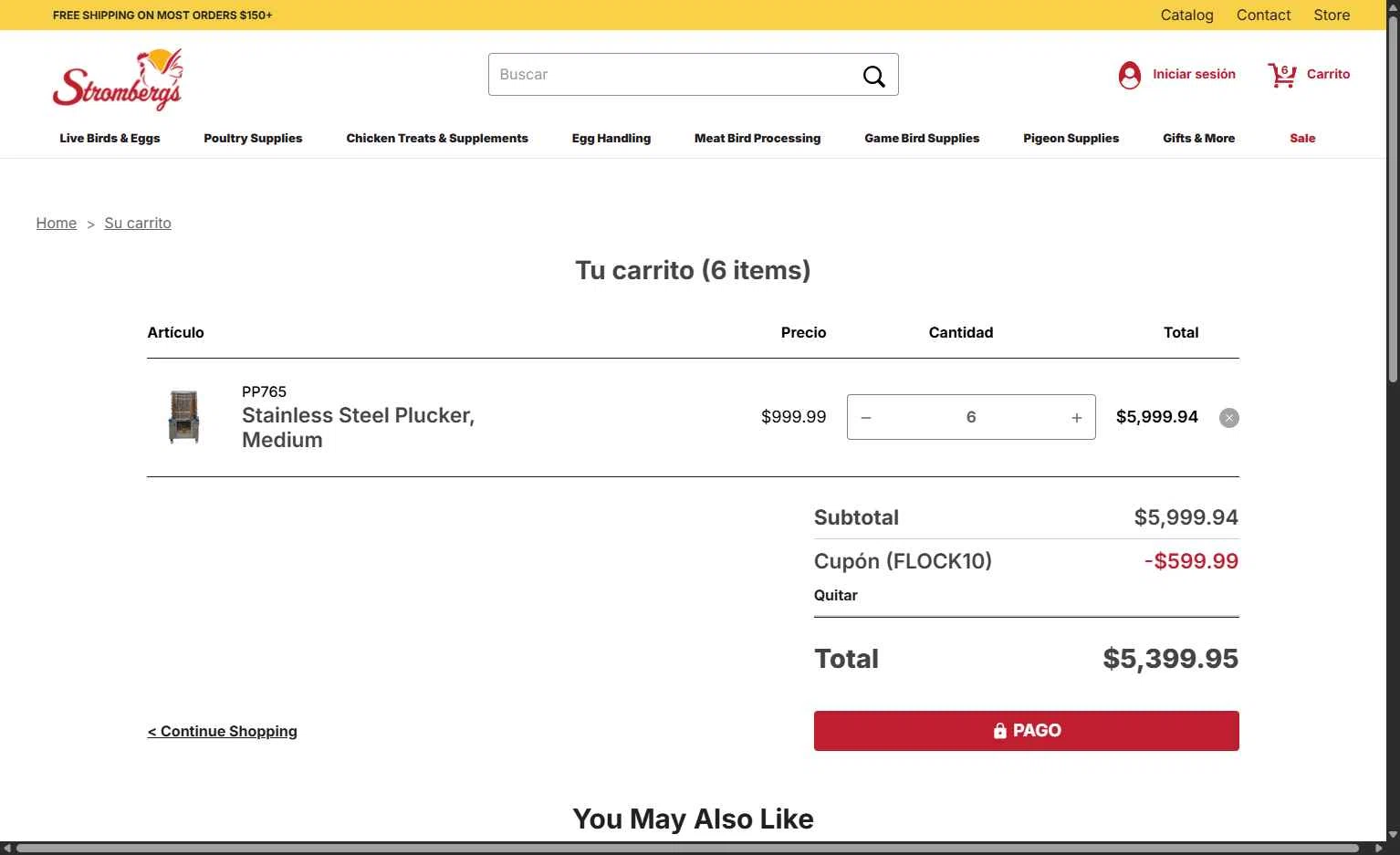Open the Meat Bird Processing menu
Image resolution: width=1400 pixels, height=855 pixels.
(757, 139)
